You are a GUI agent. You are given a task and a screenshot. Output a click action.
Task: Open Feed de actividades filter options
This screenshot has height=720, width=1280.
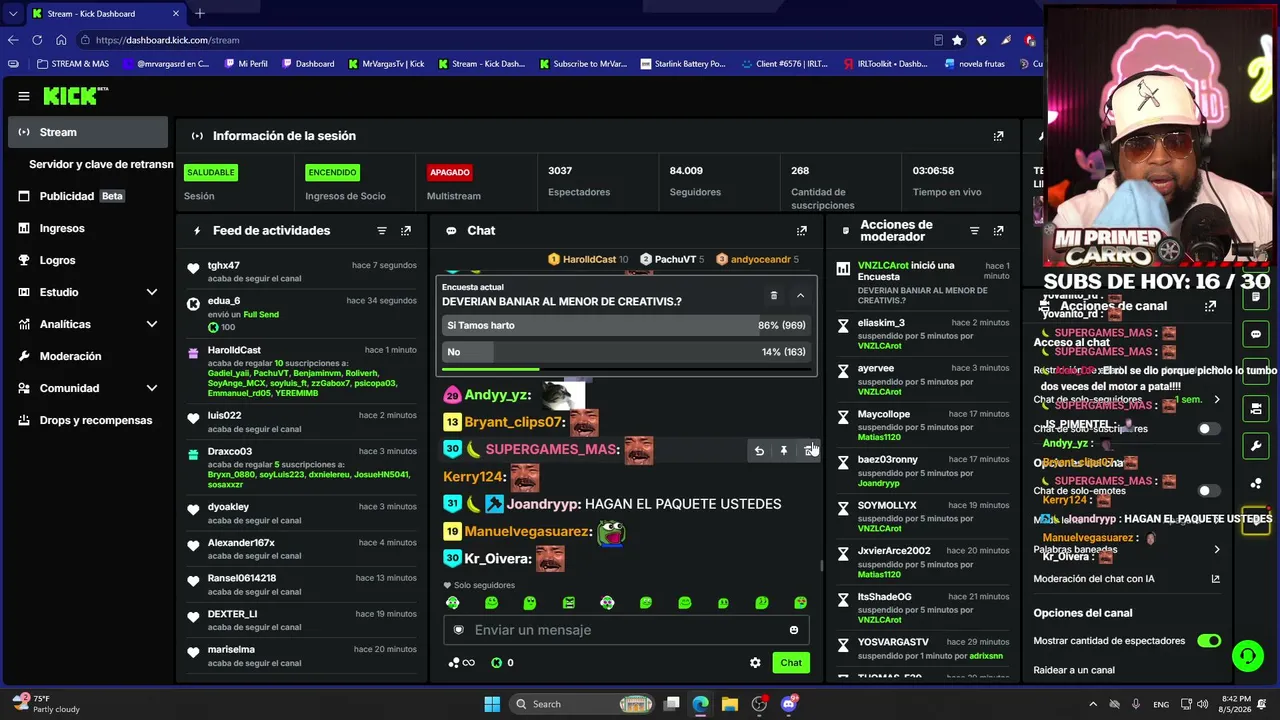coord(382,231)
